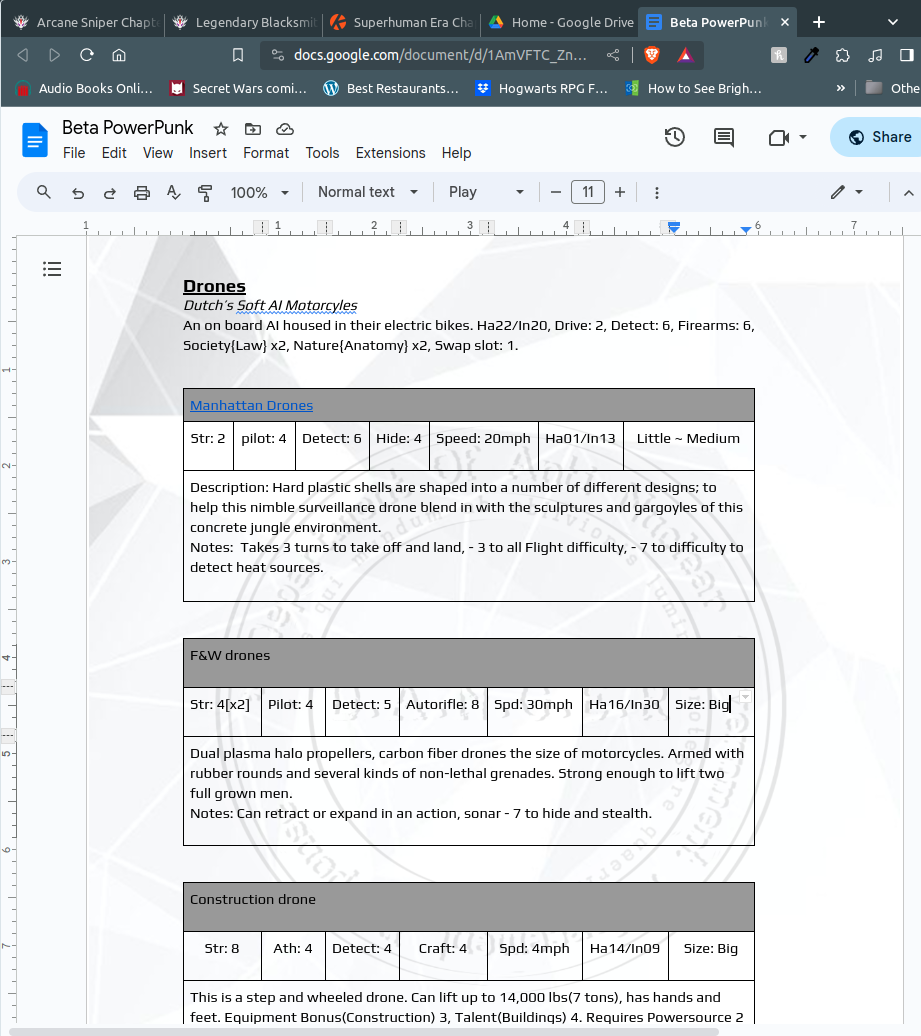921x1036 pixels.
Task: Open the editing mode pencil dropdown
Action: [x=847, y=192]
